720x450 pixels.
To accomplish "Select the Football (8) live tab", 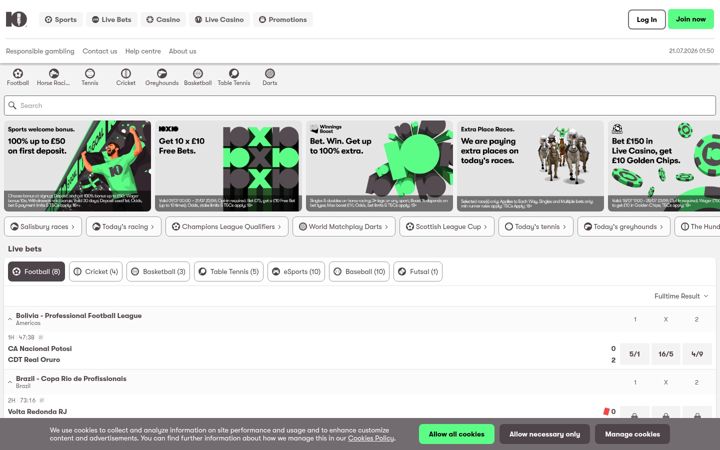I will click(36, 271).
